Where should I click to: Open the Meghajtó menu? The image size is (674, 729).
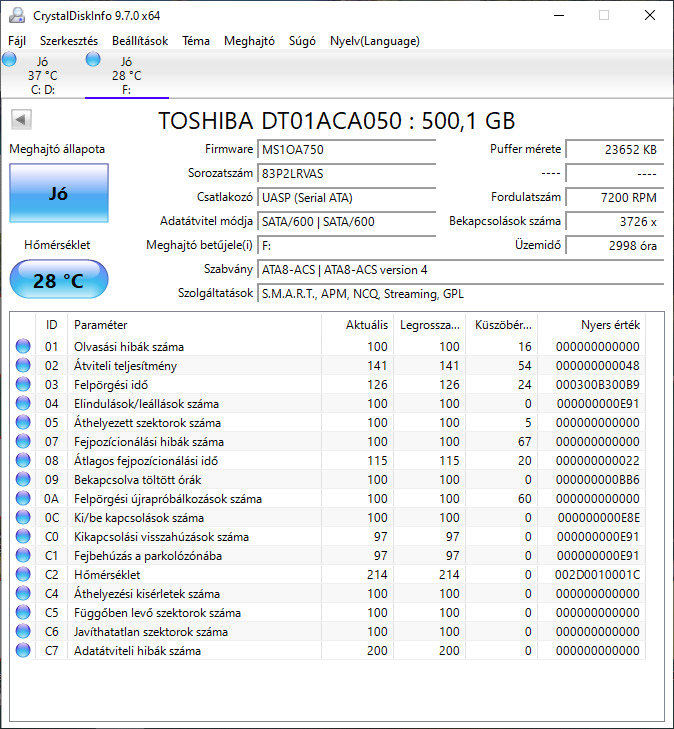(x=249, y=41)
